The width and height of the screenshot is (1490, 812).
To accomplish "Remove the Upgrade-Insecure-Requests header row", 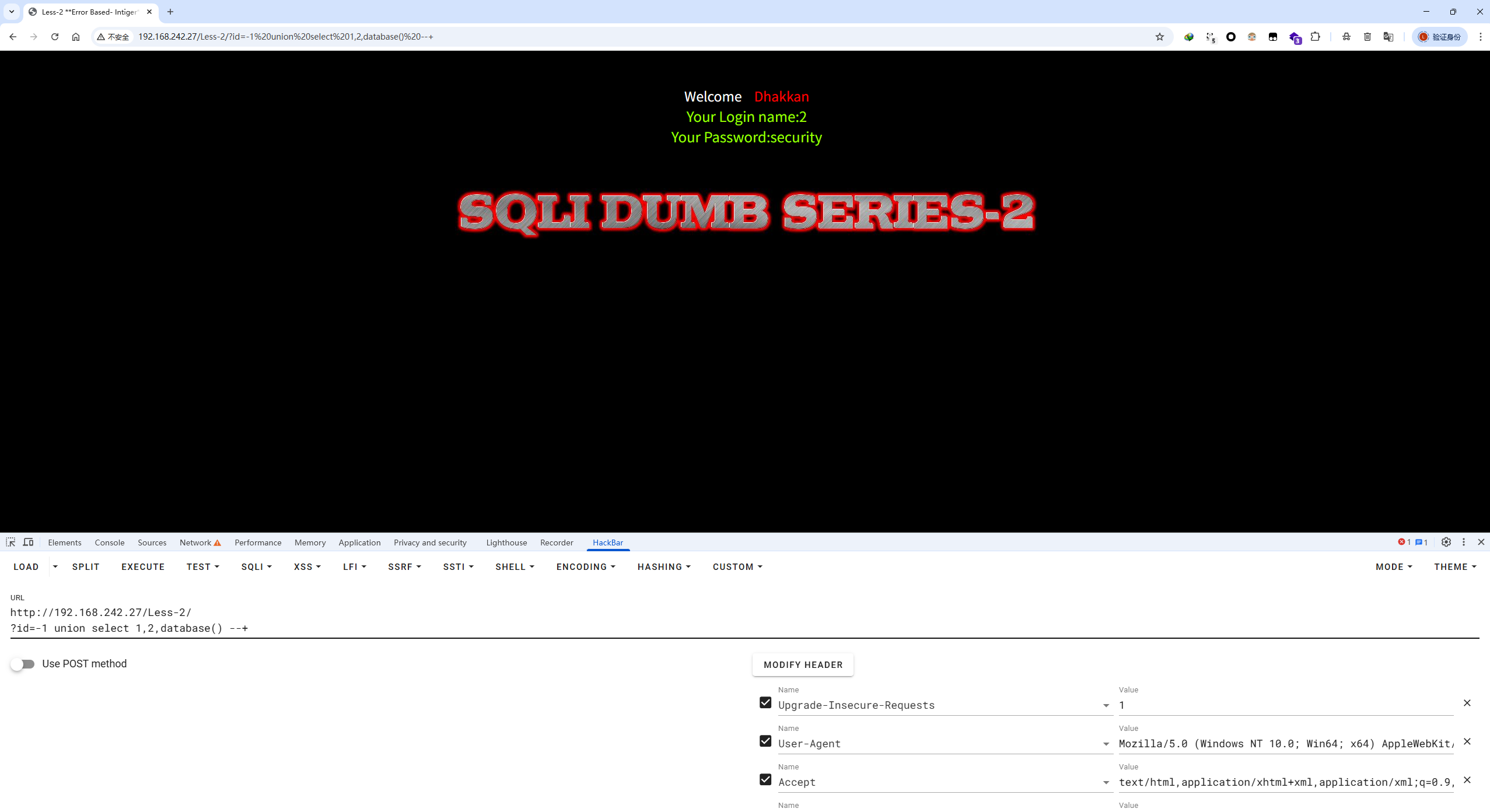I will (1467, 703).
